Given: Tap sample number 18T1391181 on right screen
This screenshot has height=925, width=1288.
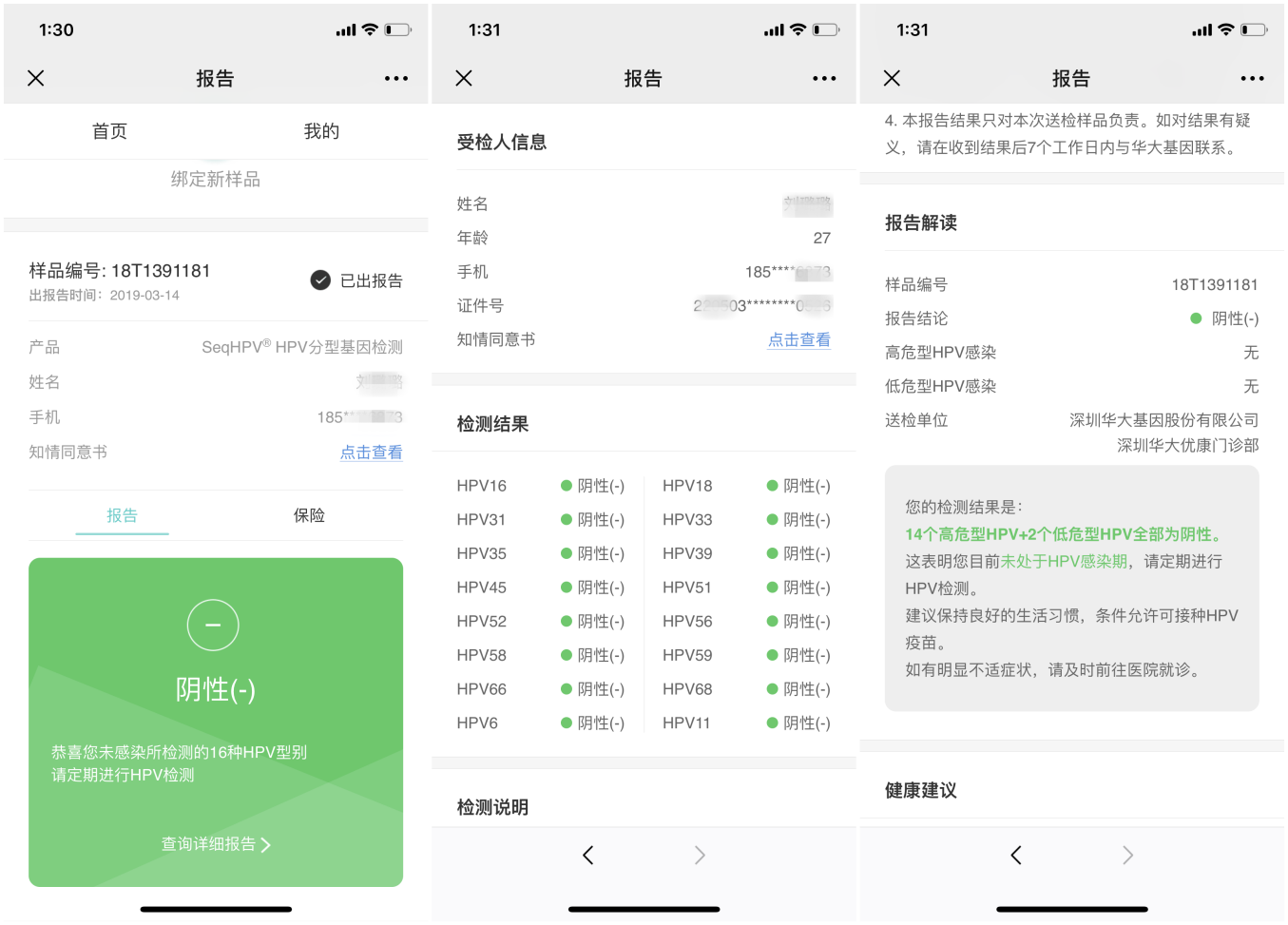Looking at the screenshot, I should [1215, 285].
